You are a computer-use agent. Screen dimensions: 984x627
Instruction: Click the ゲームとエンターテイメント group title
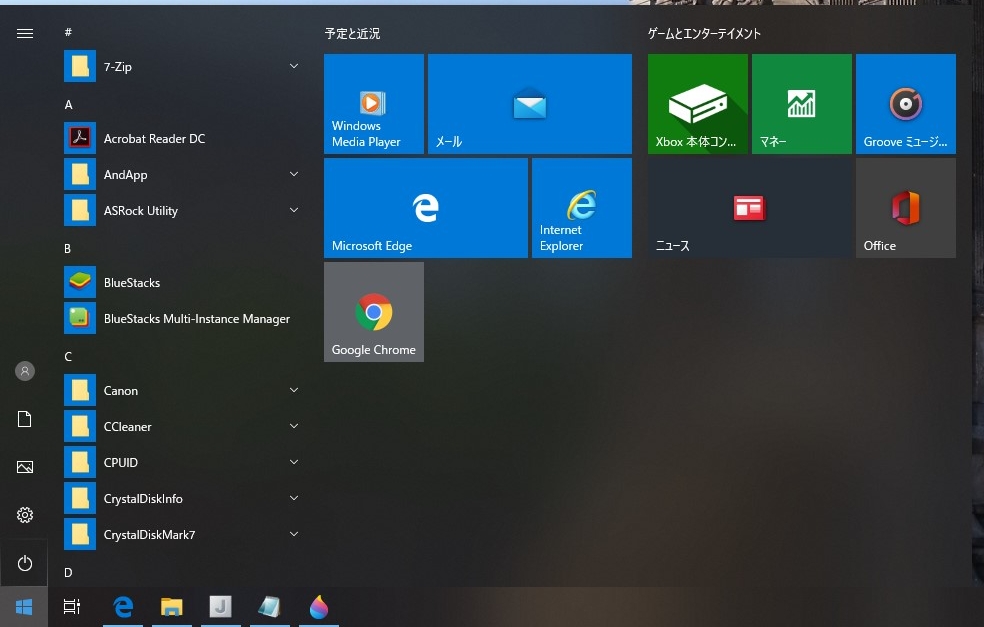704,33
